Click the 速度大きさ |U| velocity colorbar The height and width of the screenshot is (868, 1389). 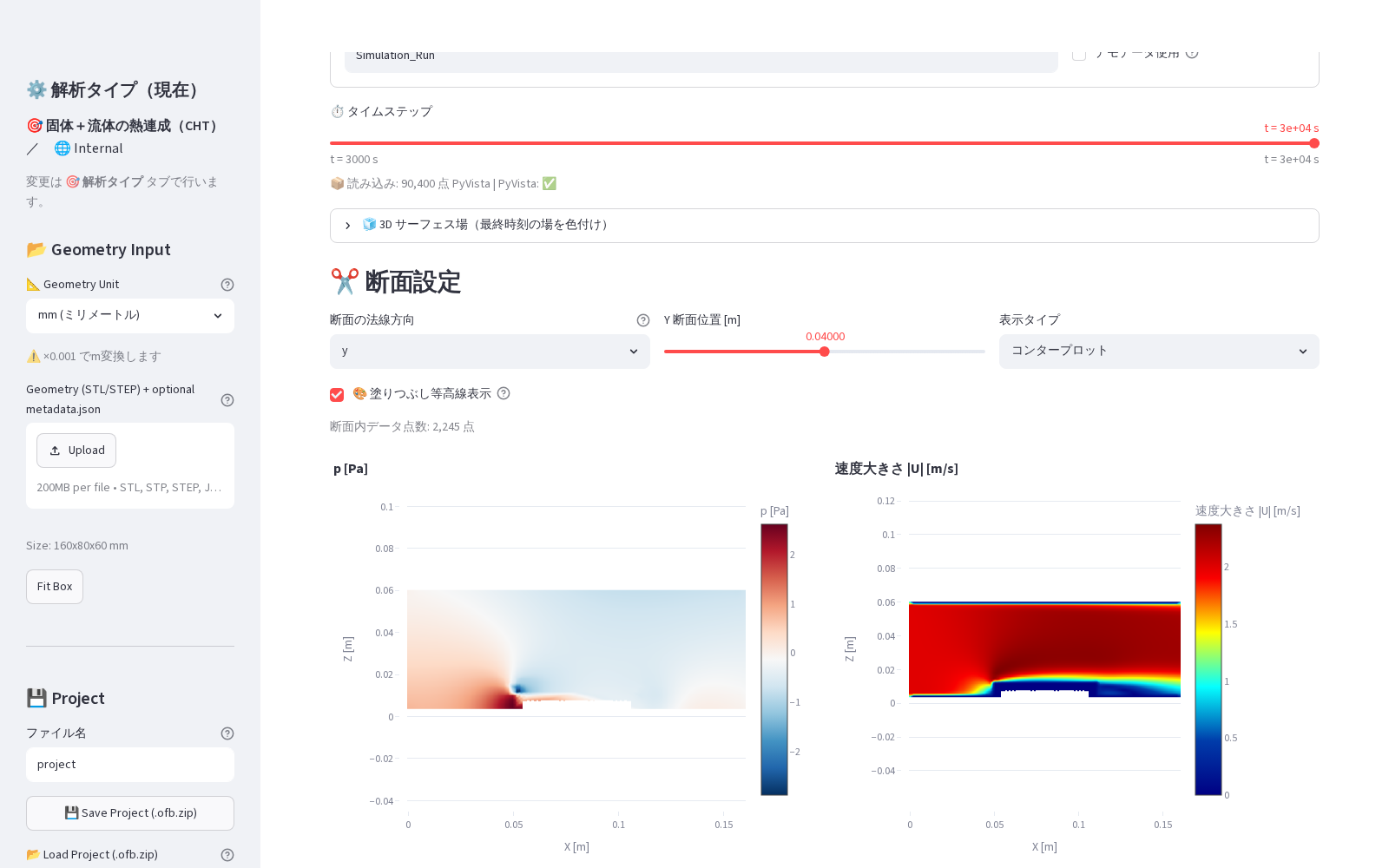(1208, 660)
